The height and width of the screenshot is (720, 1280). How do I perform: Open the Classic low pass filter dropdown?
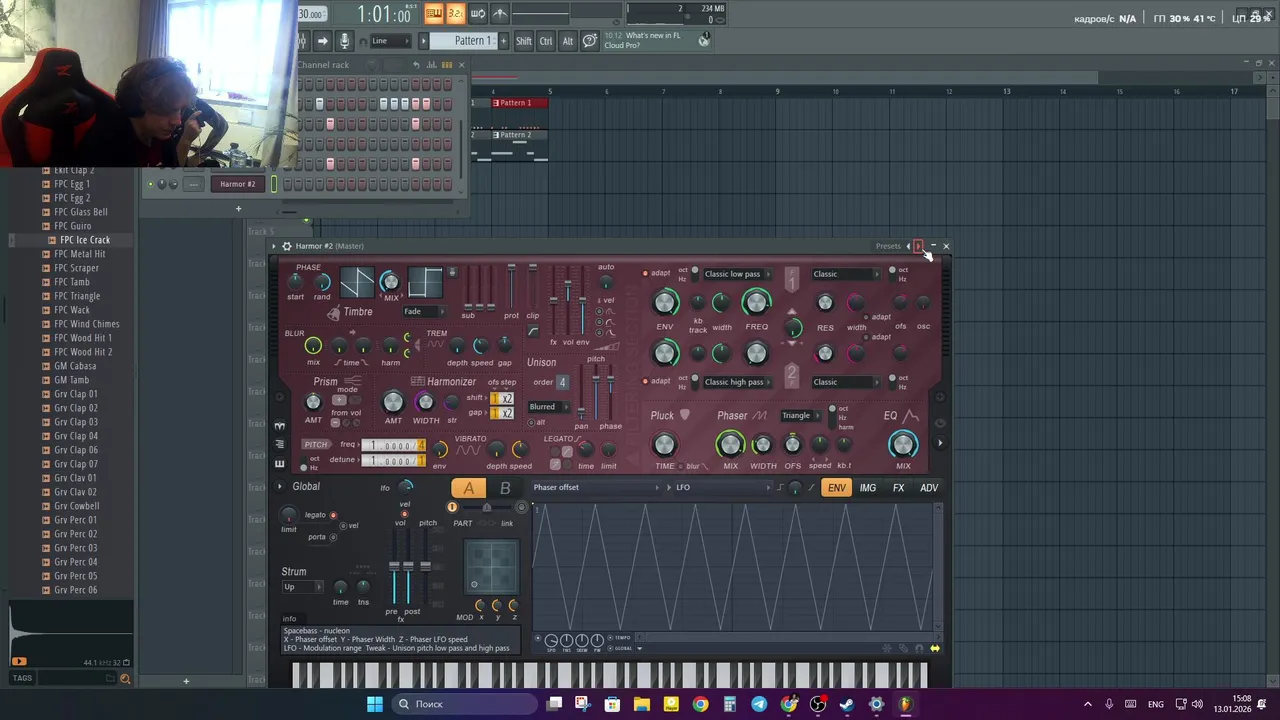tap(738, 274)
